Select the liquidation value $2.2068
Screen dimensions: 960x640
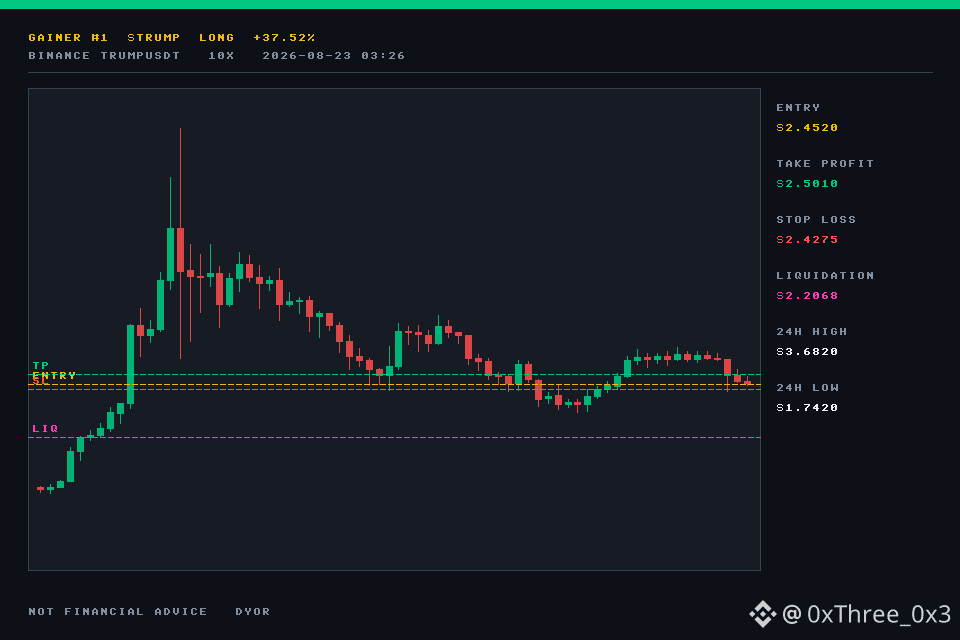[x=807, y=296]
